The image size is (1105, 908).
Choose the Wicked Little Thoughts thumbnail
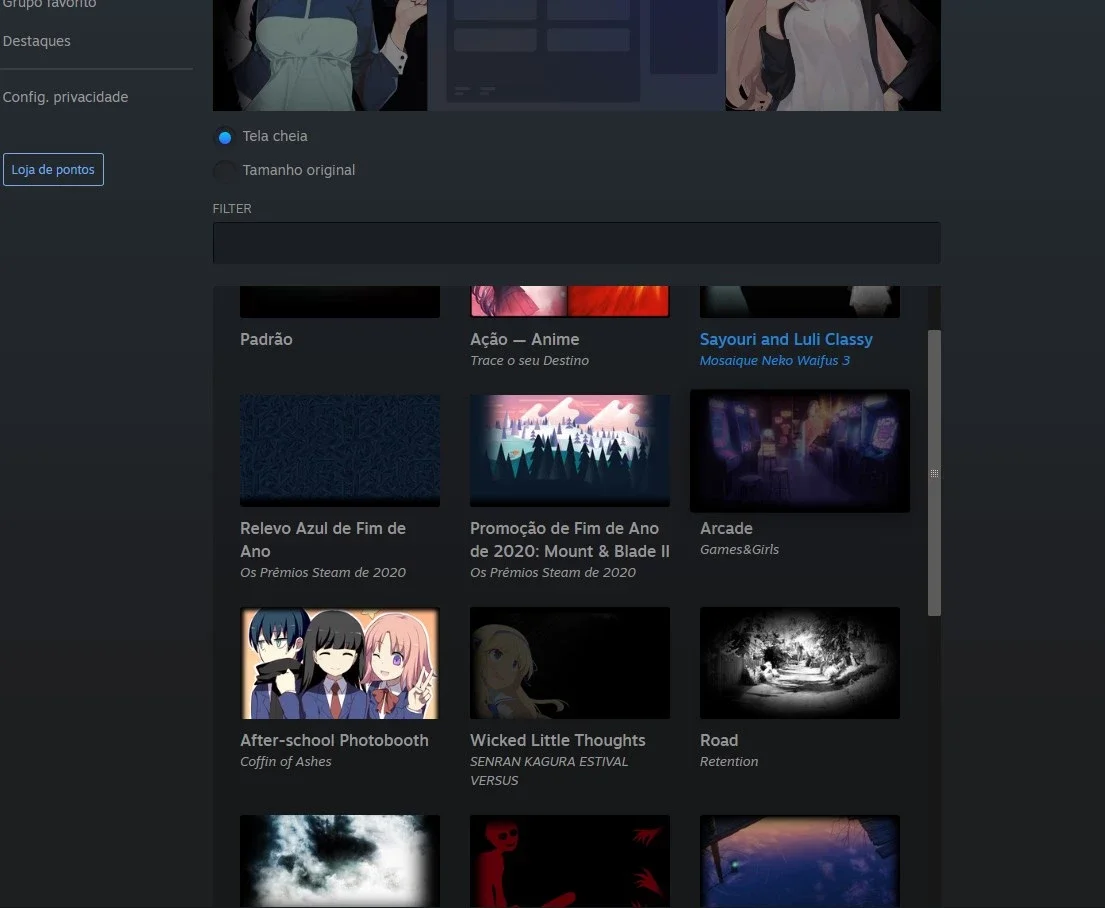click(x=570, y=663)
